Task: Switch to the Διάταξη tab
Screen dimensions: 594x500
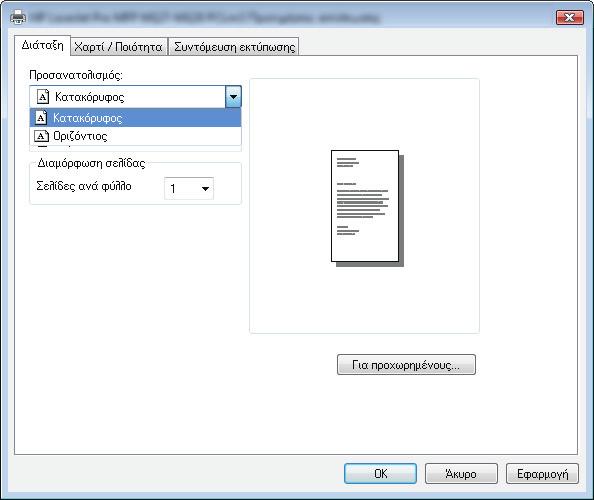Action: click(x=42, y=45)
